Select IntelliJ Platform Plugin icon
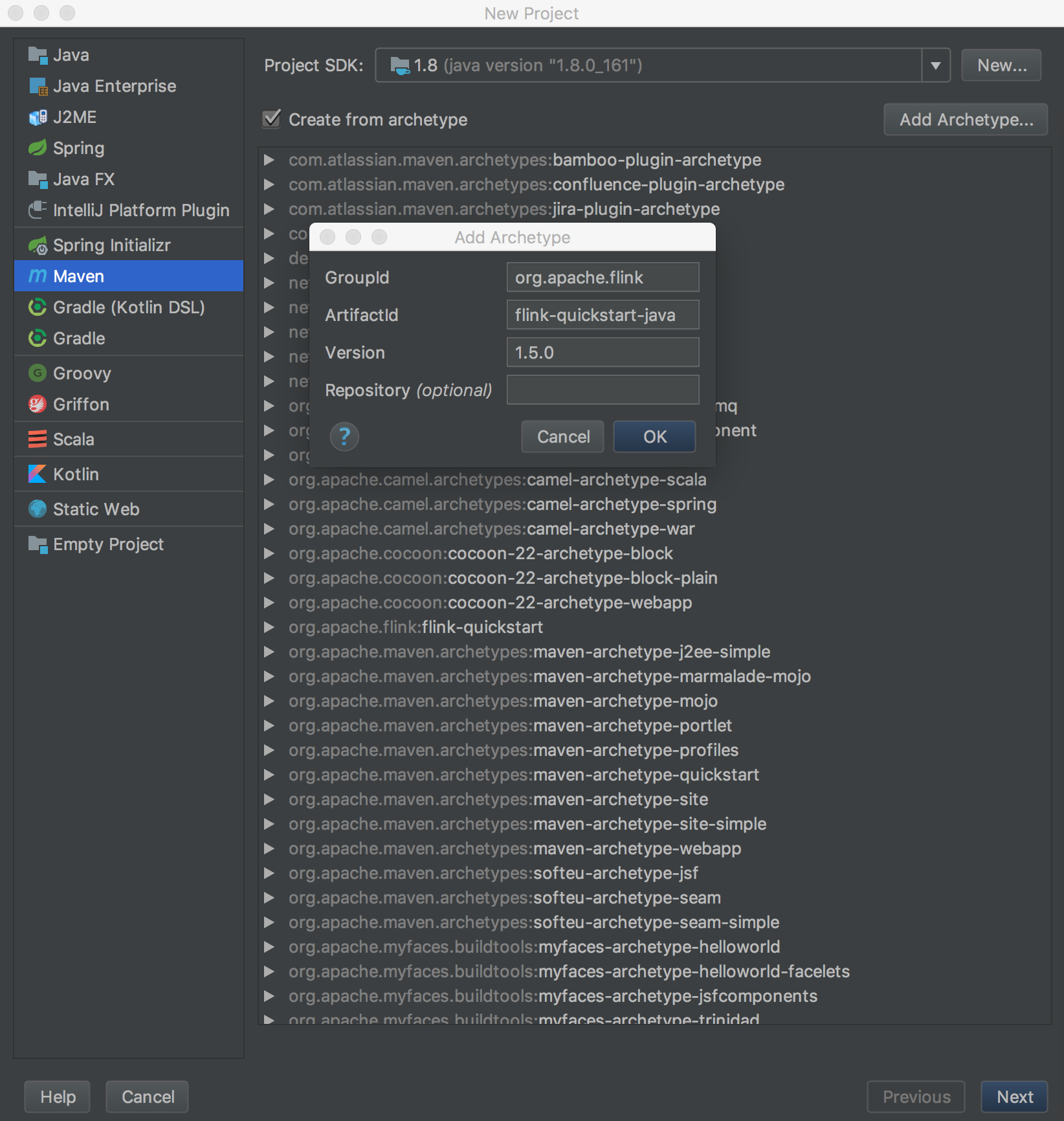Viewport: 1064px width, 1121px height. tap(38, 210)
